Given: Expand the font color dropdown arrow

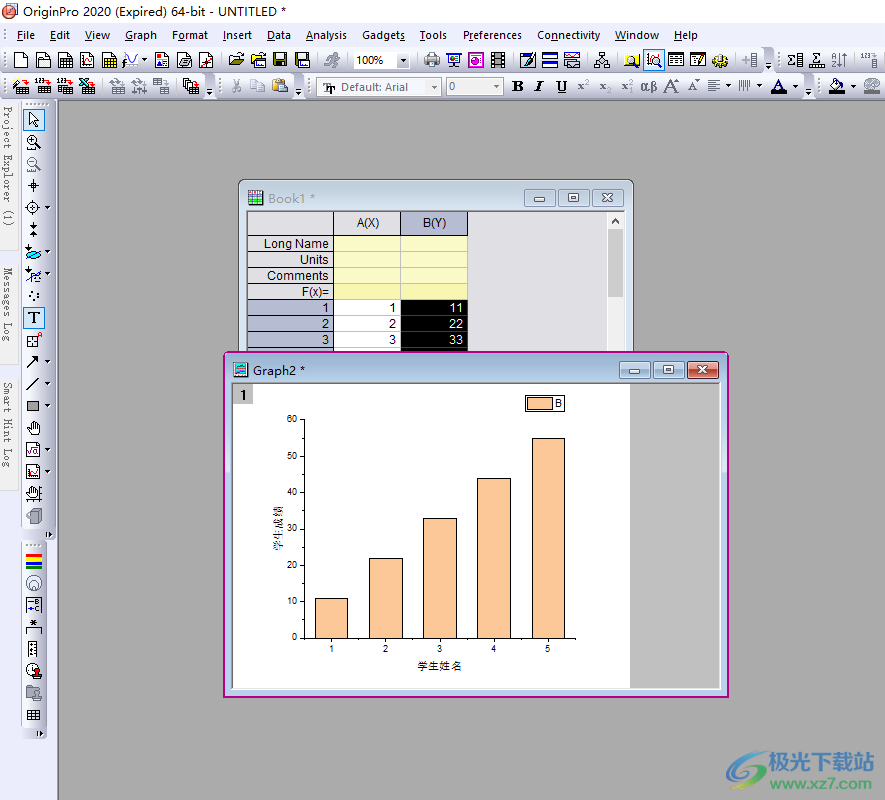Looking at the screenshot, I should (795, 86).
